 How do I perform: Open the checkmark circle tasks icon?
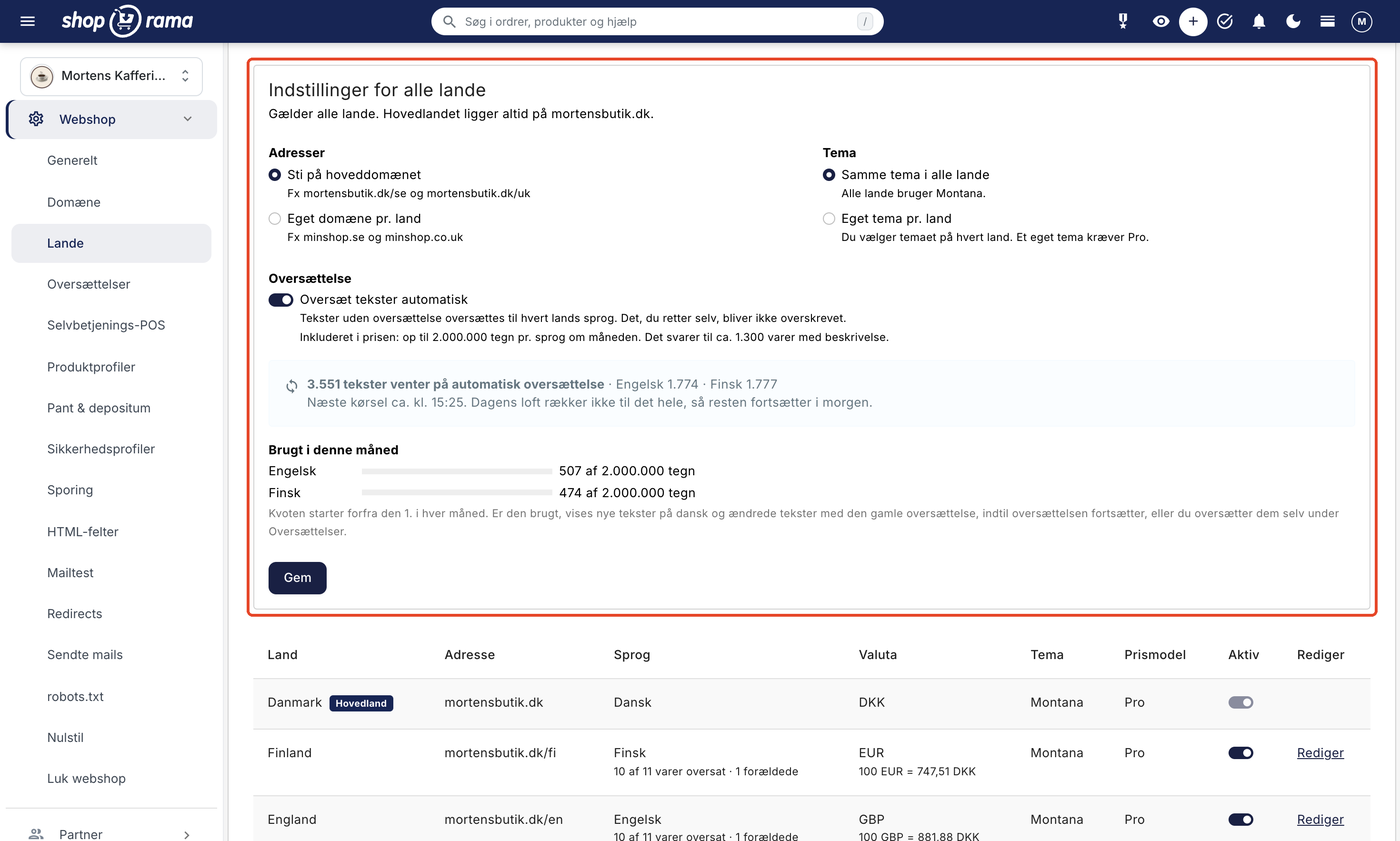tap(1225, 21)
